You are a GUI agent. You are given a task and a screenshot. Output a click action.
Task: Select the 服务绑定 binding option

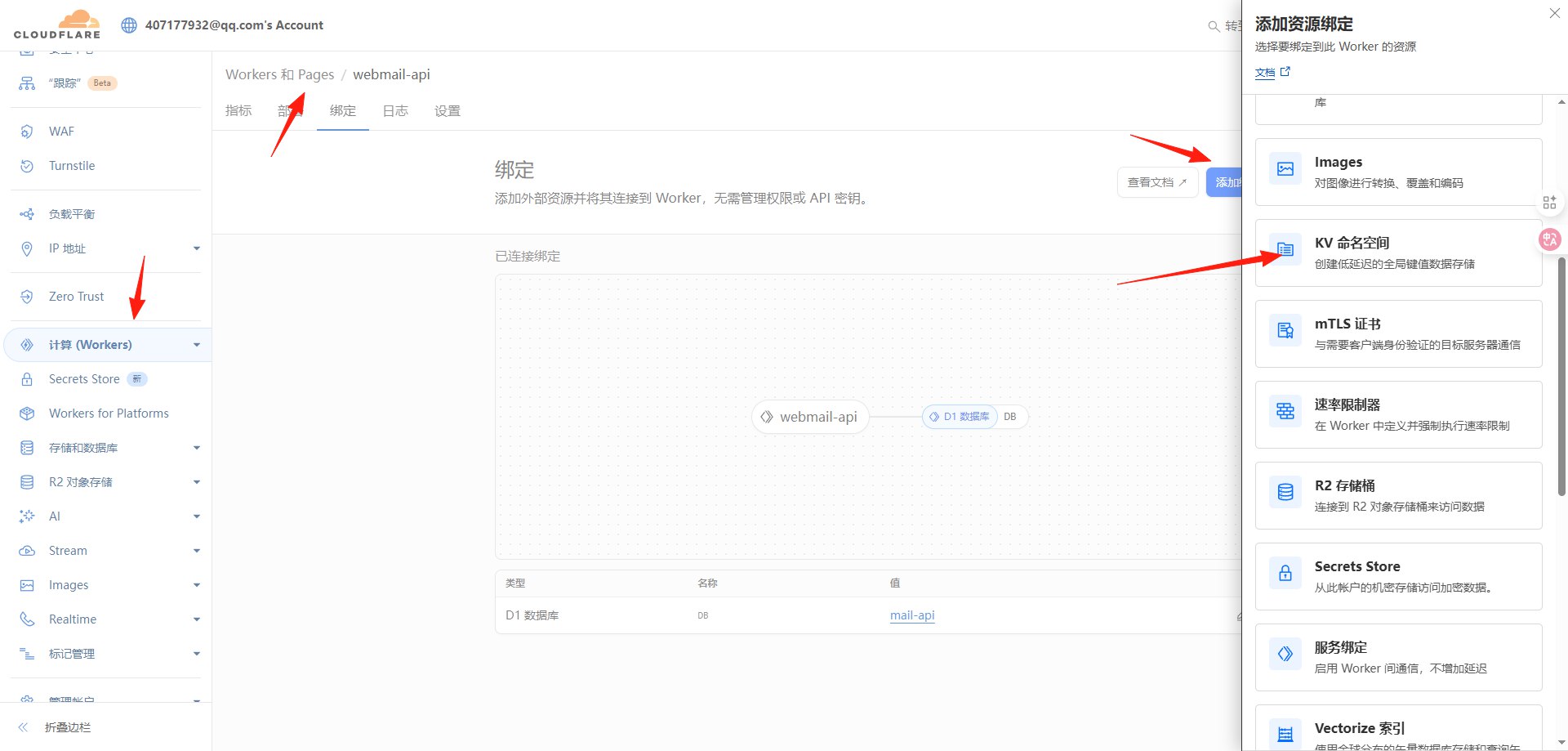(x=1397, y=657)
